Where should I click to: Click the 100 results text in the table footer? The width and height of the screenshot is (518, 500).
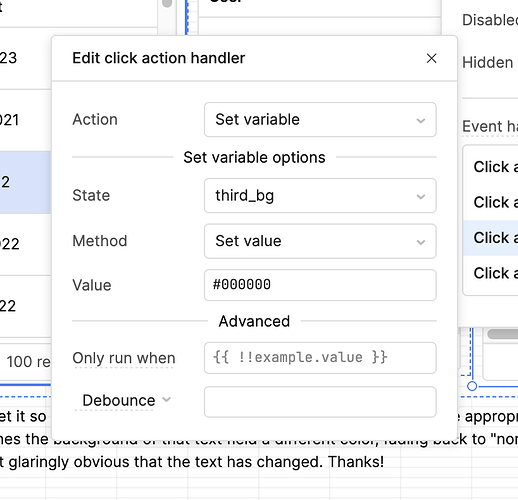(x=29, y=362)
